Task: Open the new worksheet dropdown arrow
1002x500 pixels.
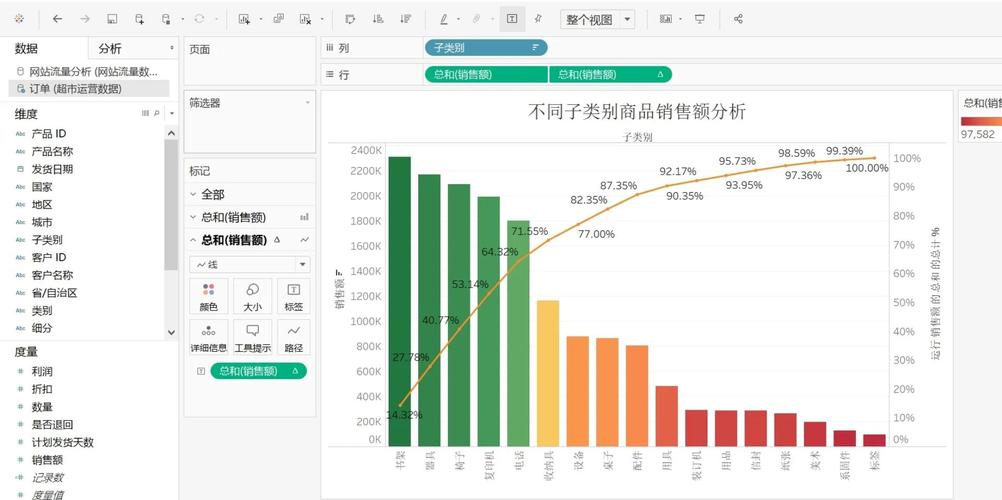Action: pos(261,19)
